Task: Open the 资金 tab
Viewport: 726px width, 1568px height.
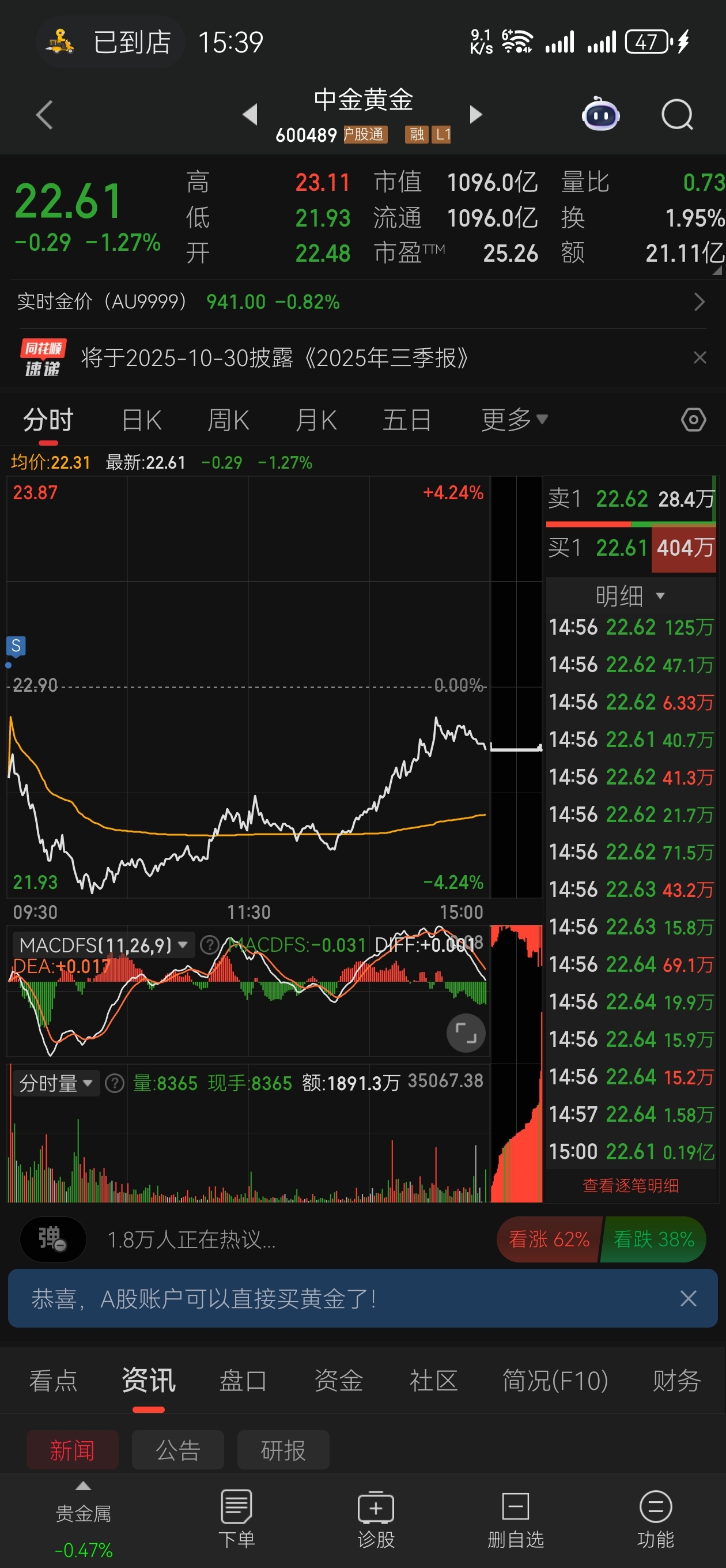Action: click(338, 1381)
